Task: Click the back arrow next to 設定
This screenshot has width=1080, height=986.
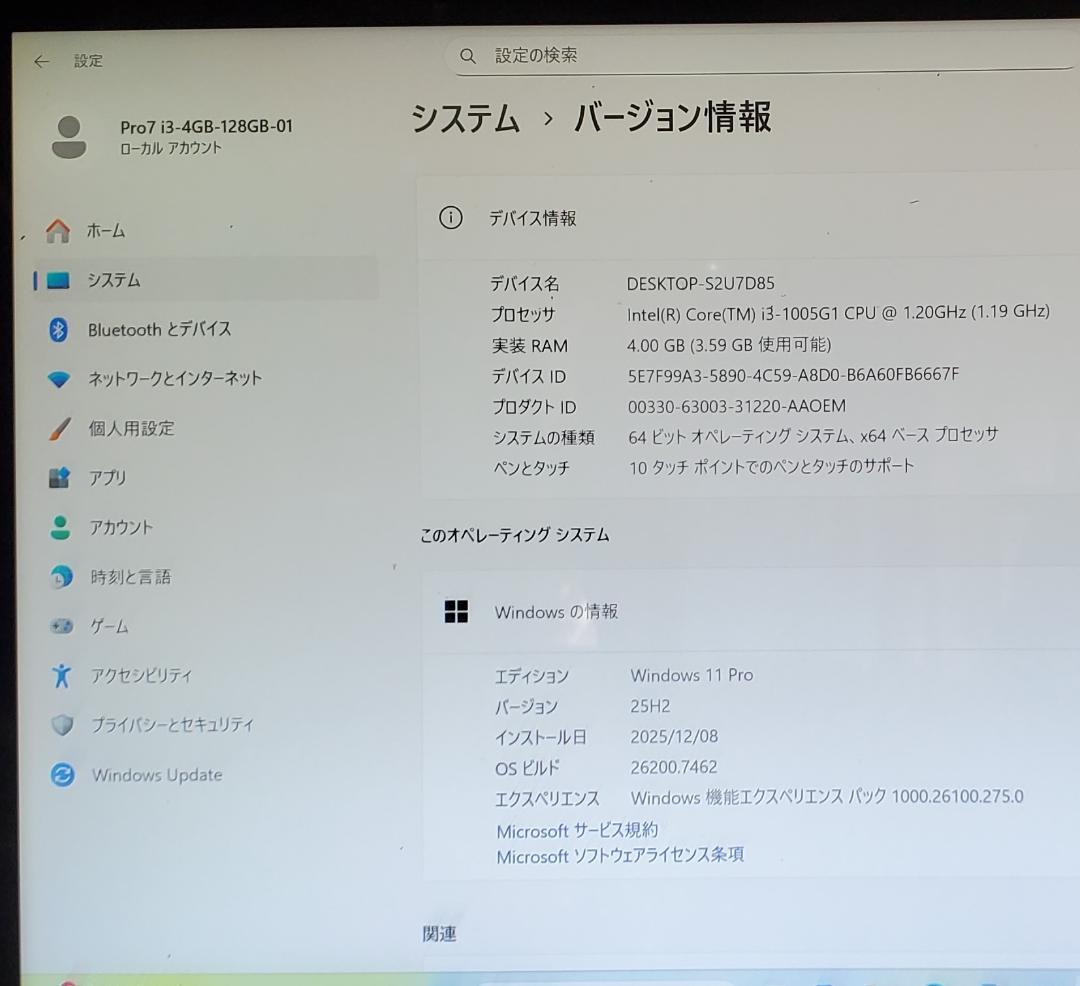Action: click(40, 61)
